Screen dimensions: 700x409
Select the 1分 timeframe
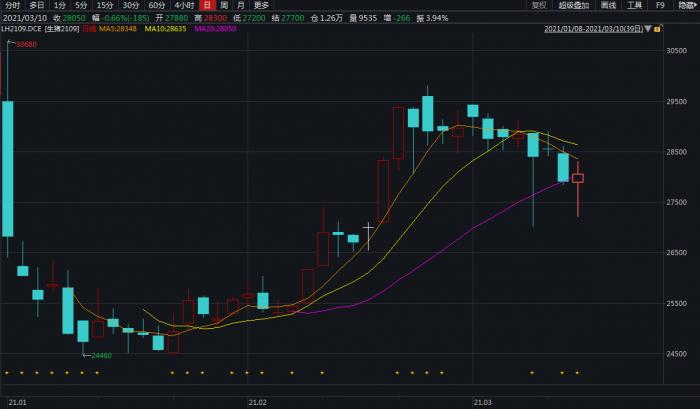click(x=60, y=5)
